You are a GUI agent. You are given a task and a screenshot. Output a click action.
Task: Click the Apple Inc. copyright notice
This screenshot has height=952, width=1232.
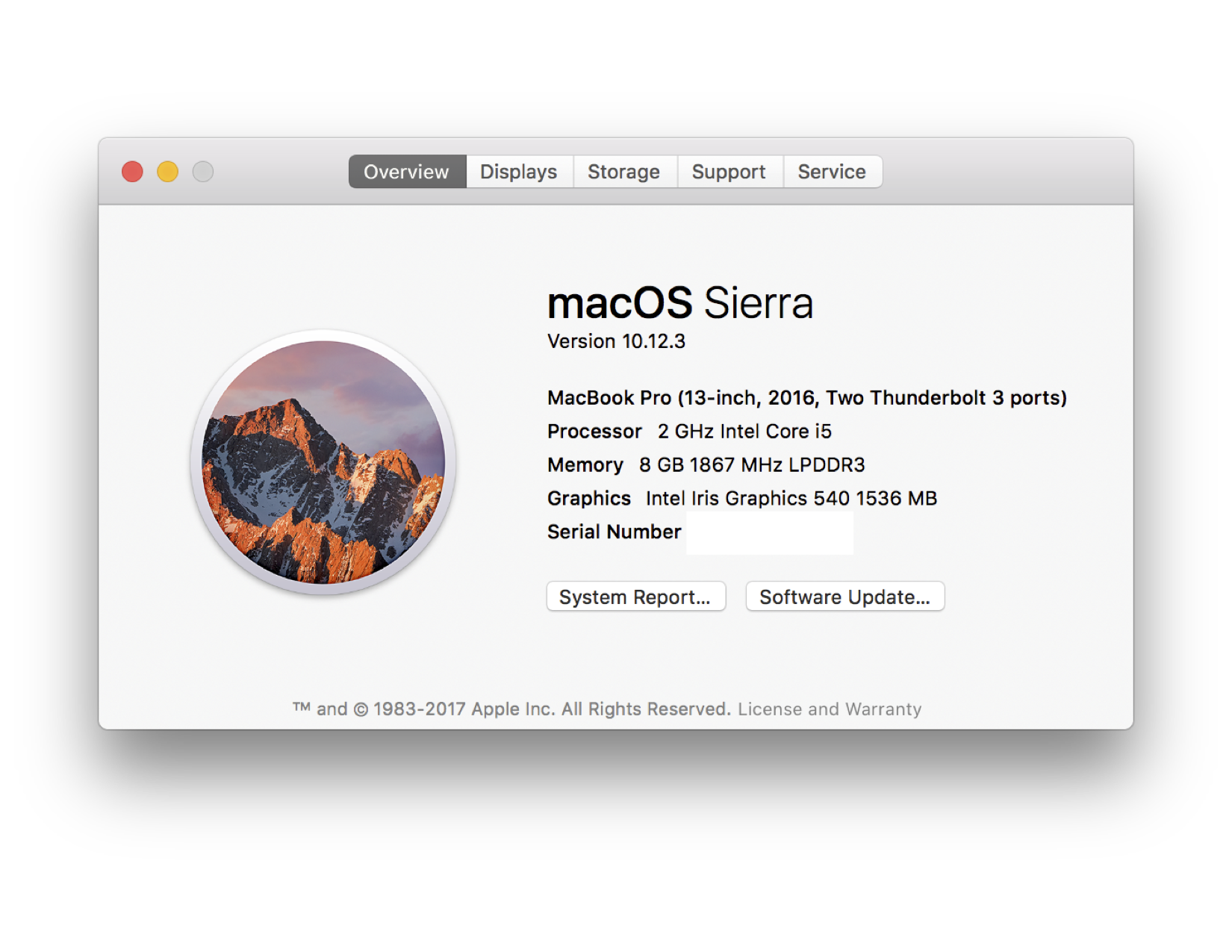pyautogui.click(x=511, y=709)
